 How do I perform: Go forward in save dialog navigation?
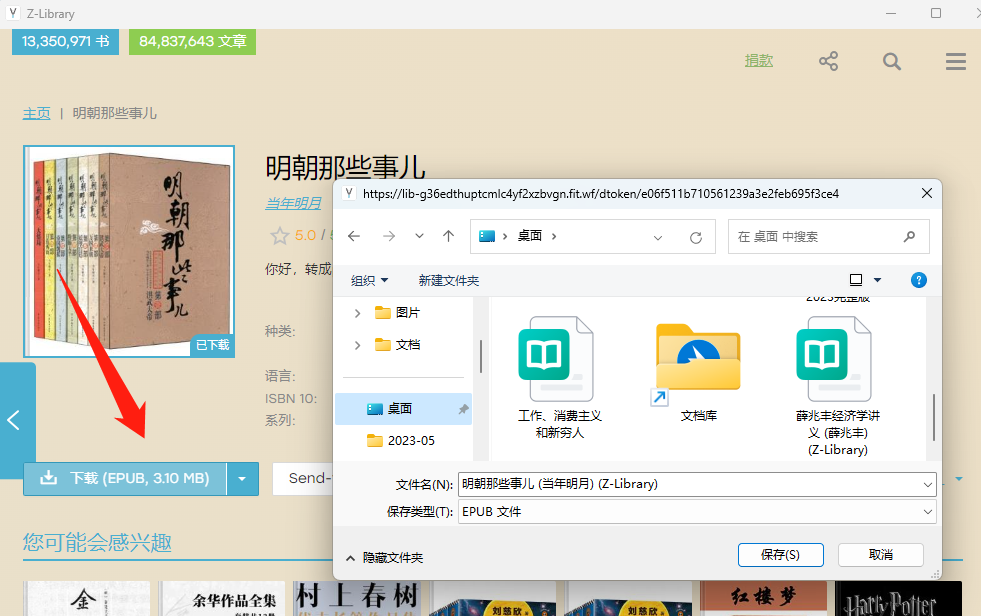pyautogui.click(x=389, y=236)
